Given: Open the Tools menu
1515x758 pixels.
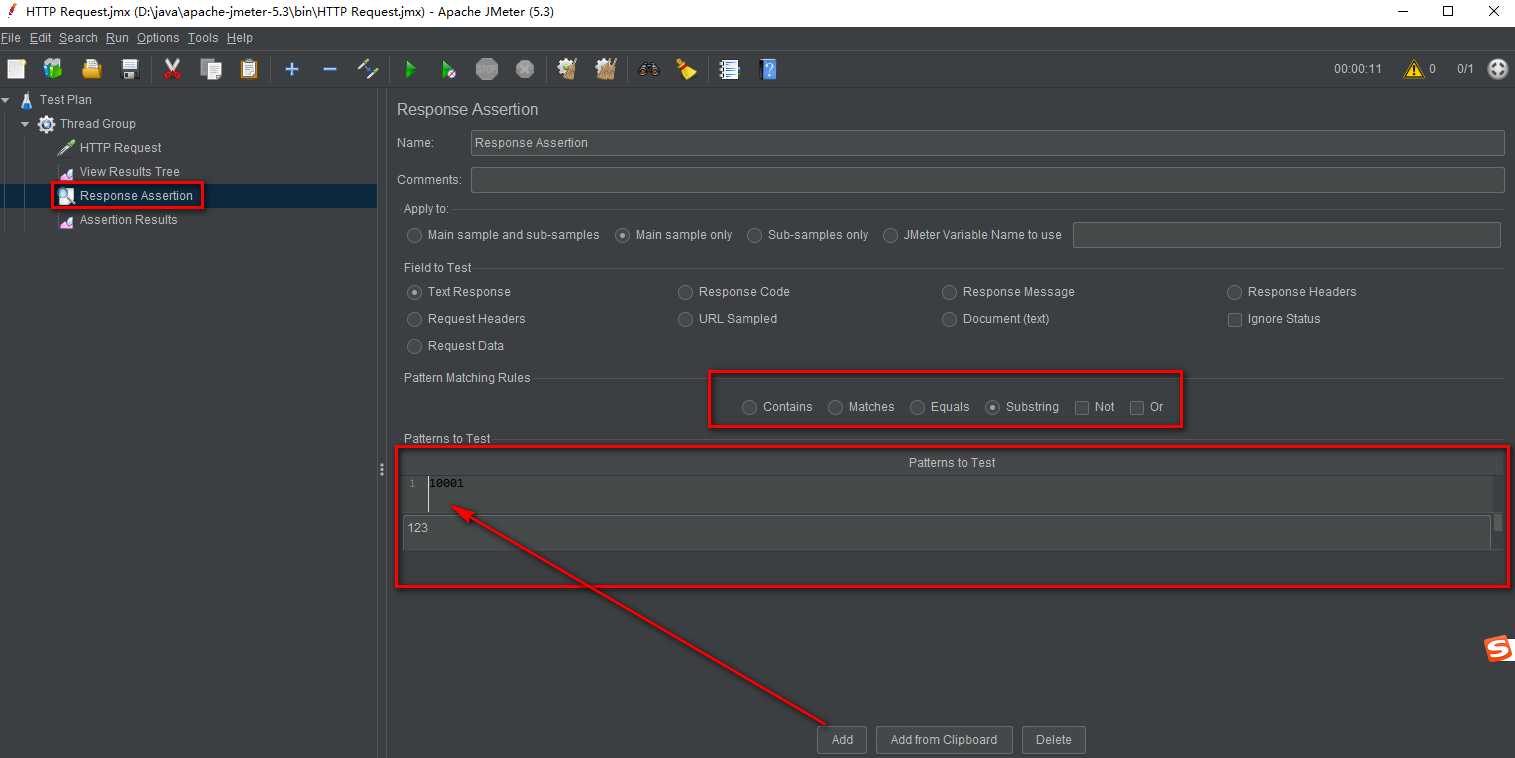Looking at the screenshot, I should [202, 38].
